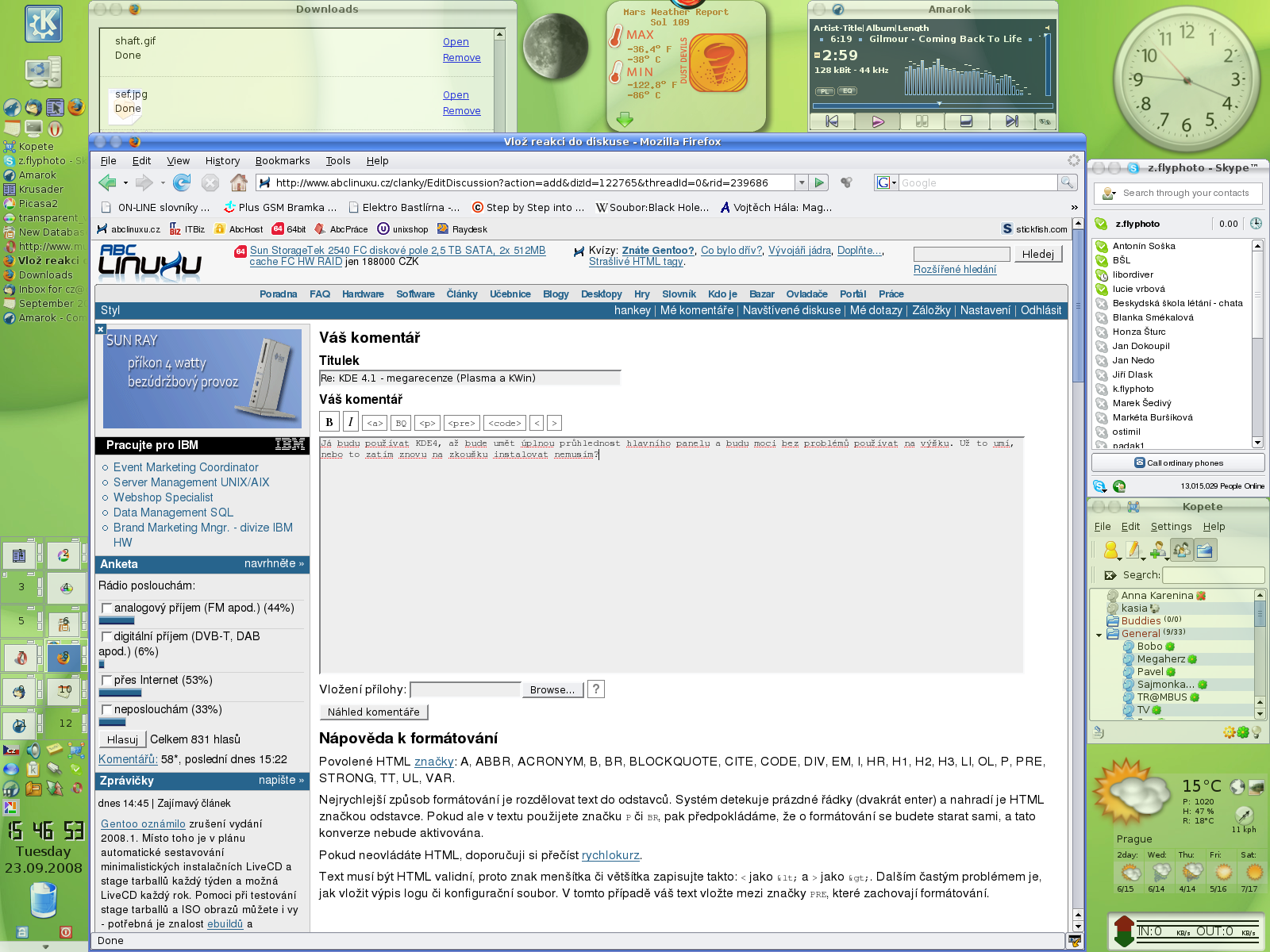Go back with Firefox back arrow
The height and width of the screenshot is (952, 1270).
pyautogui.click(x=107, y=183)
